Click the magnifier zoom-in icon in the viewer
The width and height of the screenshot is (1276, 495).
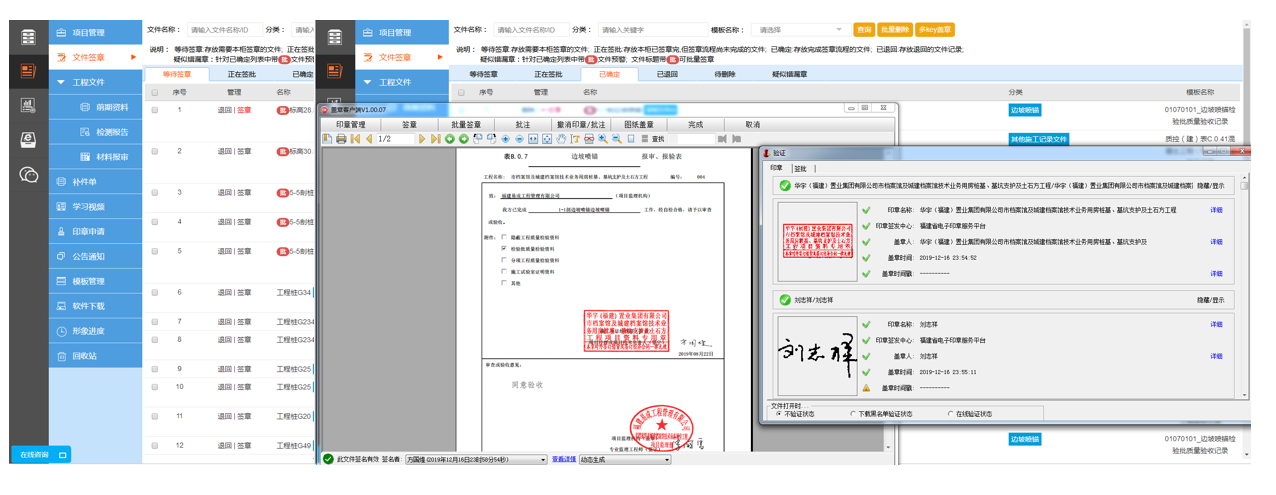(x=603, y=139)
